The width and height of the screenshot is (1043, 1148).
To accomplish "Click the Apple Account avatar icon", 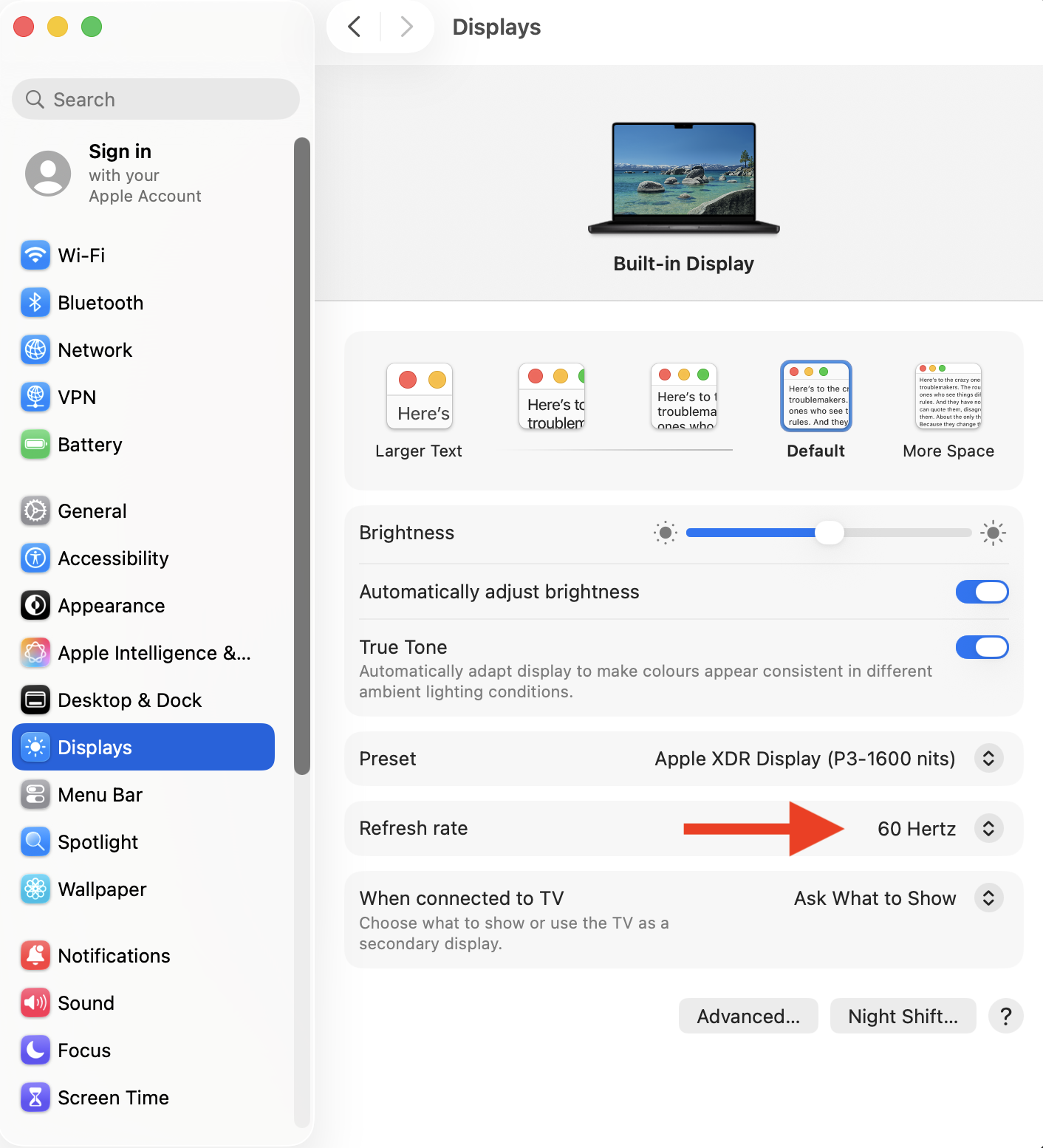I will 48,174.
